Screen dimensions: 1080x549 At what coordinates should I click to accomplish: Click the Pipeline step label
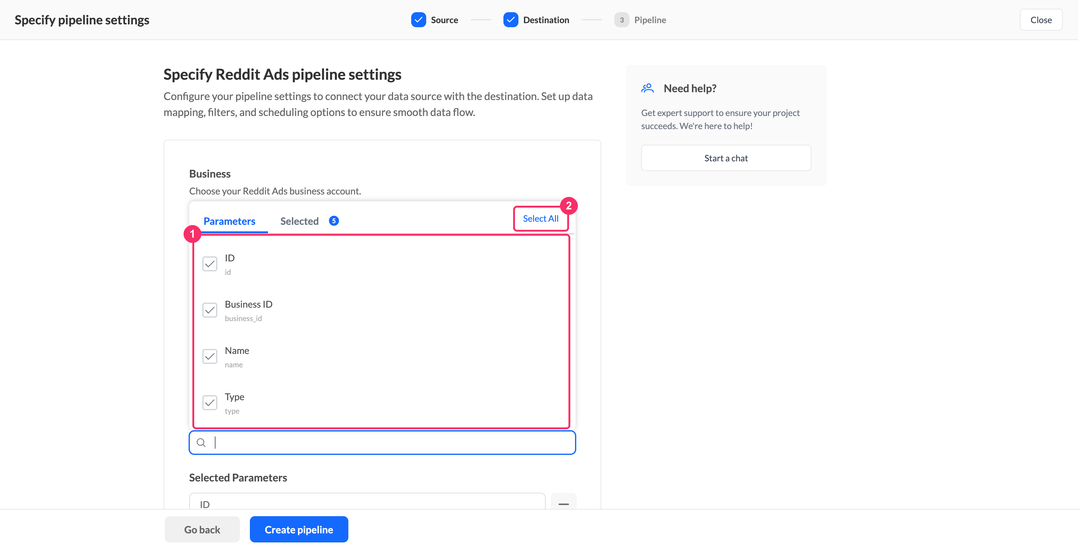click(650, 20)
